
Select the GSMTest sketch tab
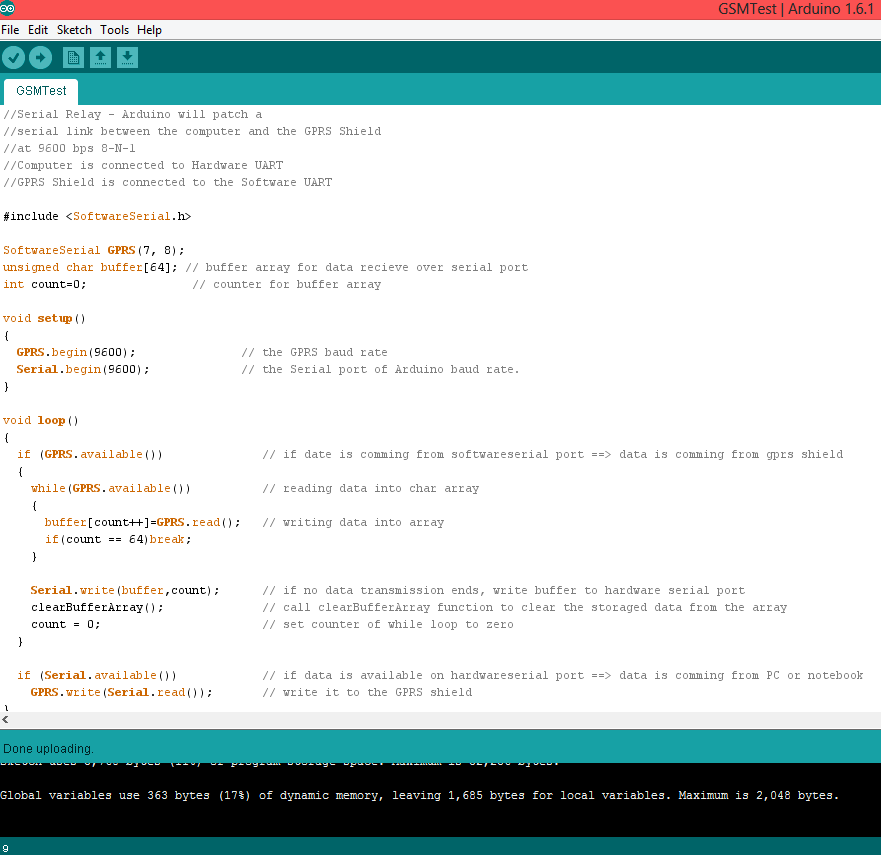[41, 91]
